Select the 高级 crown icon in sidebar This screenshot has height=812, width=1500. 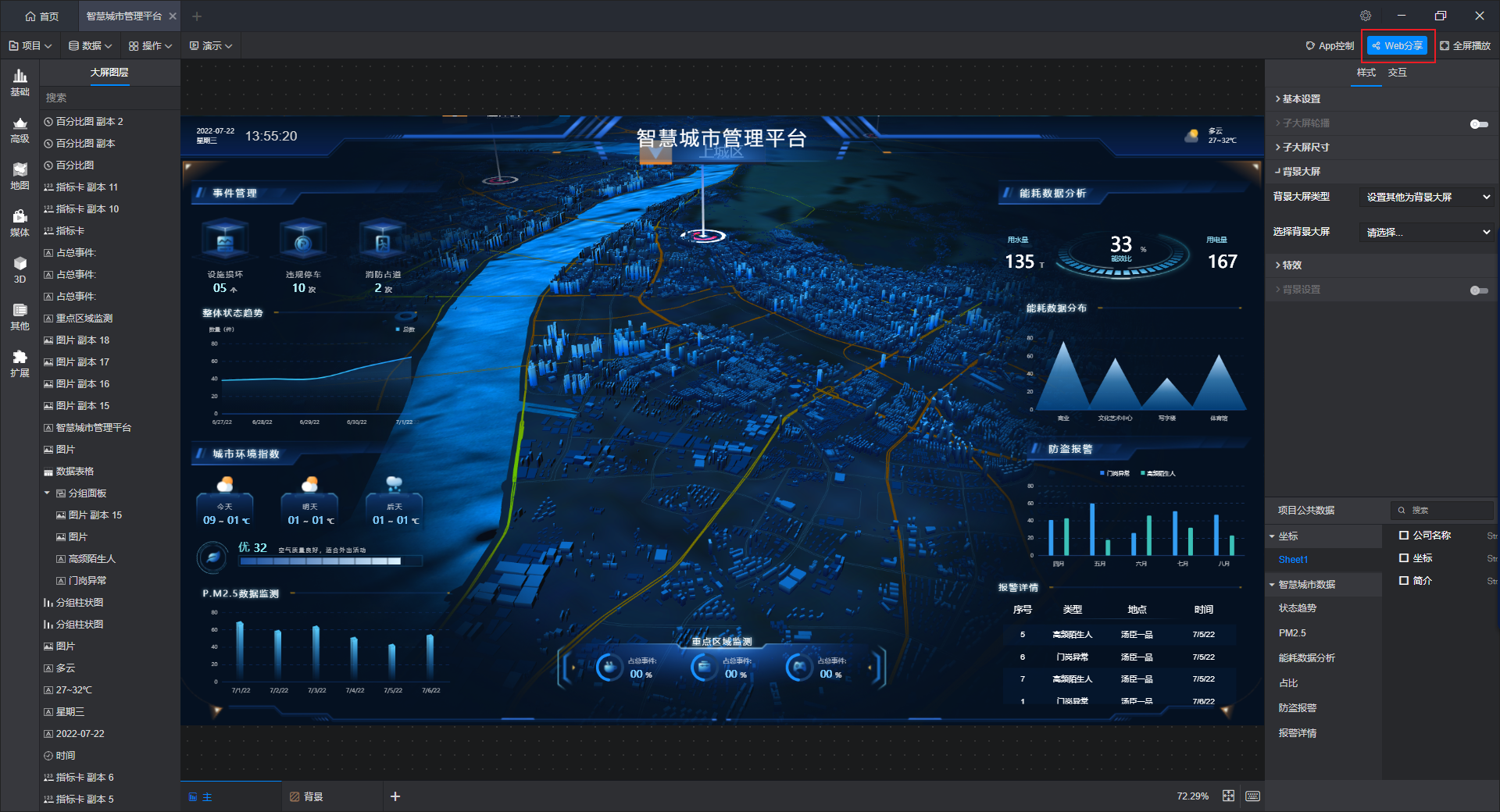point(20,130)
